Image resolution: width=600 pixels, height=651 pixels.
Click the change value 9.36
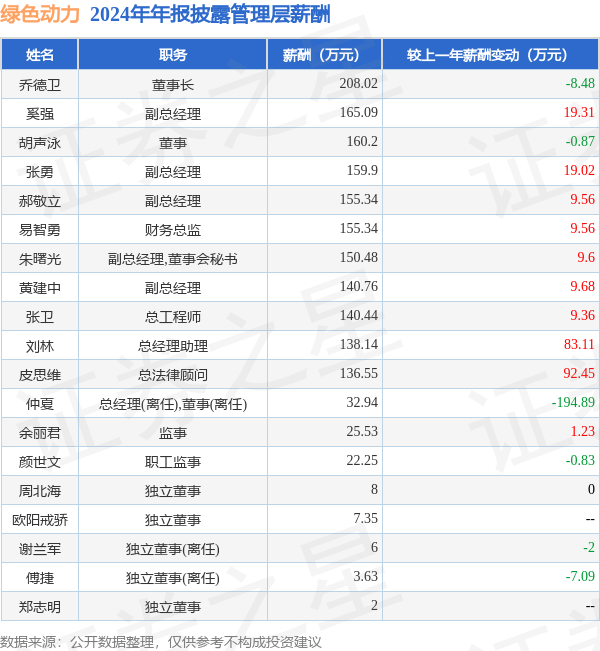(583, 316)
